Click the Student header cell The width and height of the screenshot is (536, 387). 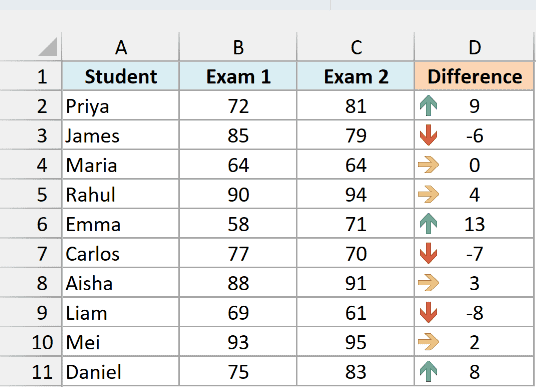click(x=121, y=76)
